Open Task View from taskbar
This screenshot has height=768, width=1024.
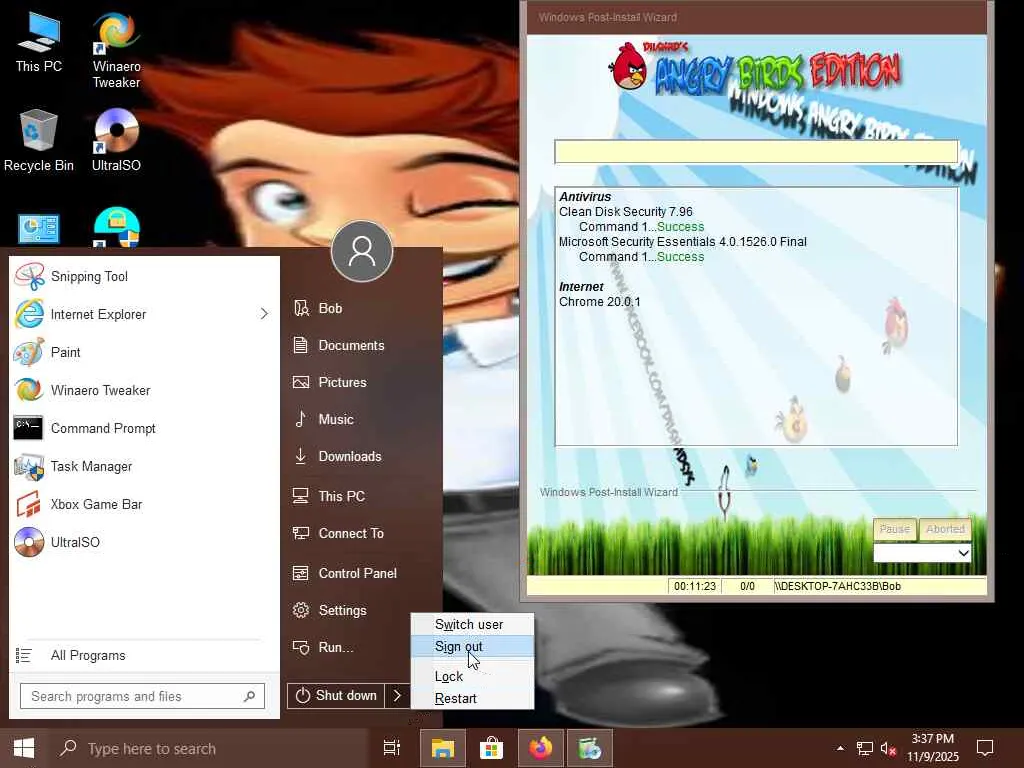(392, 748)
